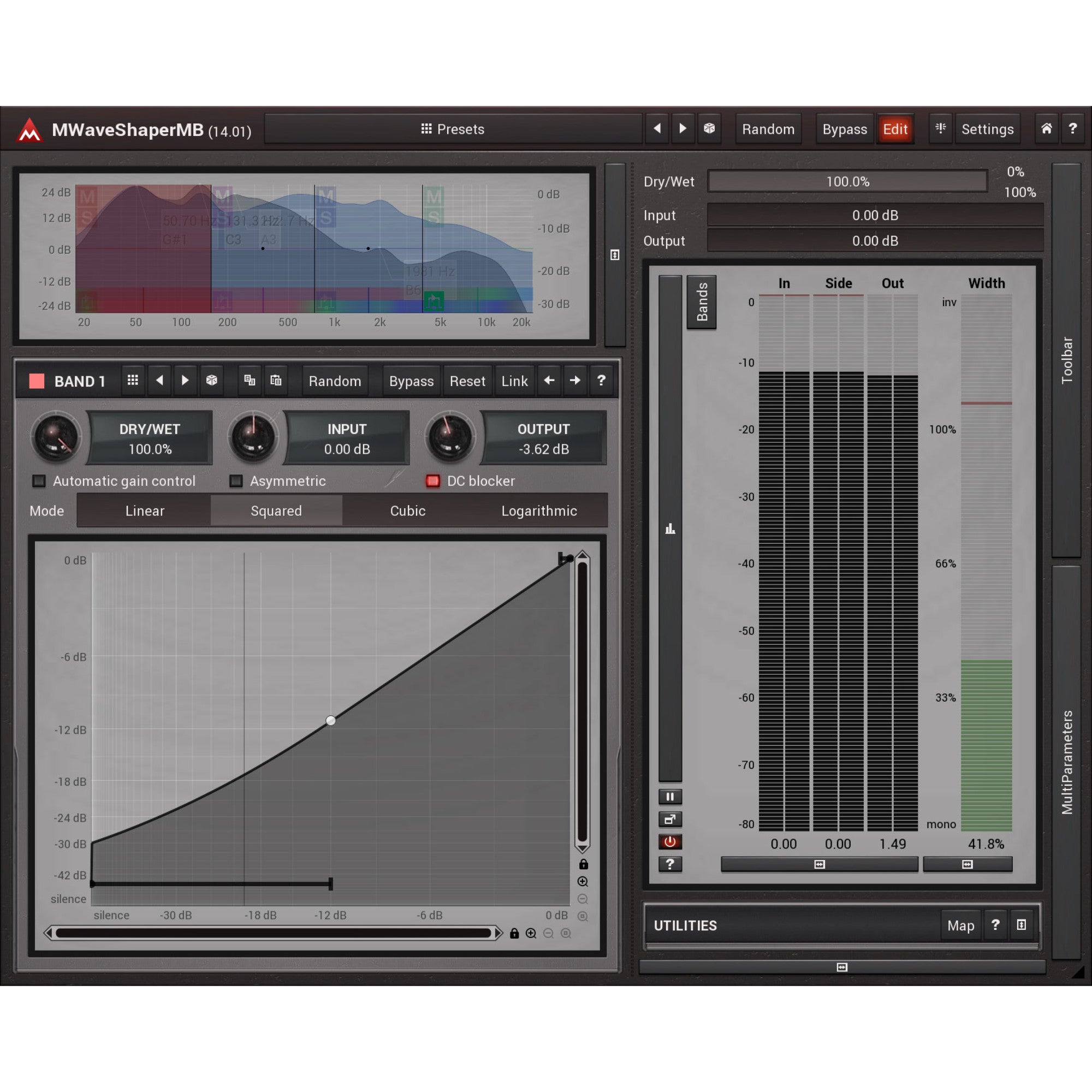1092x1092 pixels.
Task: Click the top Random button
Action: coord(768,129)
